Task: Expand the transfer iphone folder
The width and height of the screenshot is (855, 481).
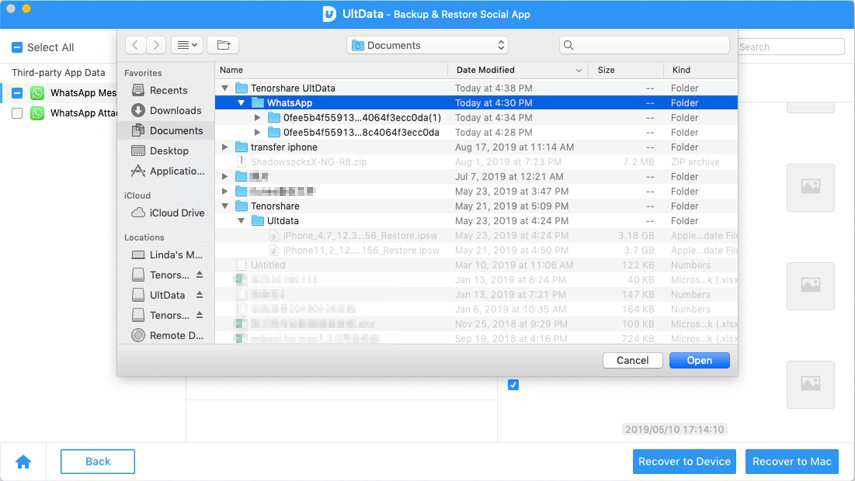Action: coord(225,147)
